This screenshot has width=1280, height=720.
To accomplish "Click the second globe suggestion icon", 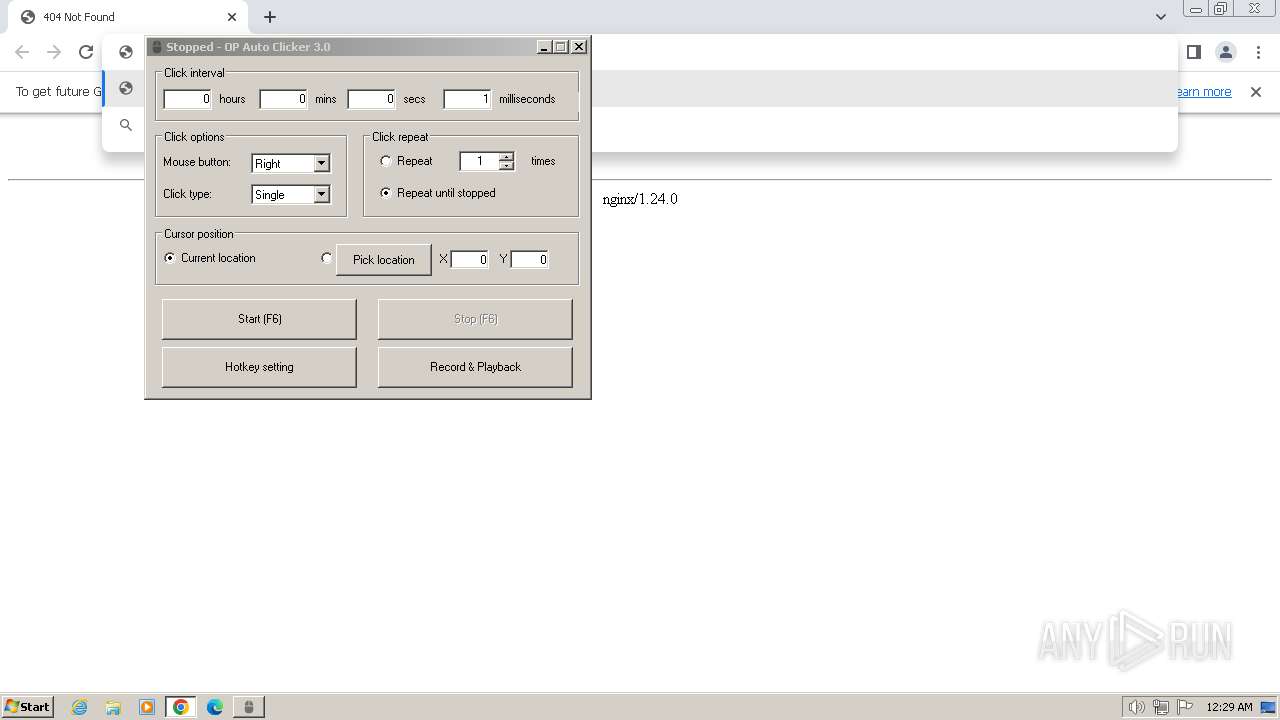I will (126, 88).
